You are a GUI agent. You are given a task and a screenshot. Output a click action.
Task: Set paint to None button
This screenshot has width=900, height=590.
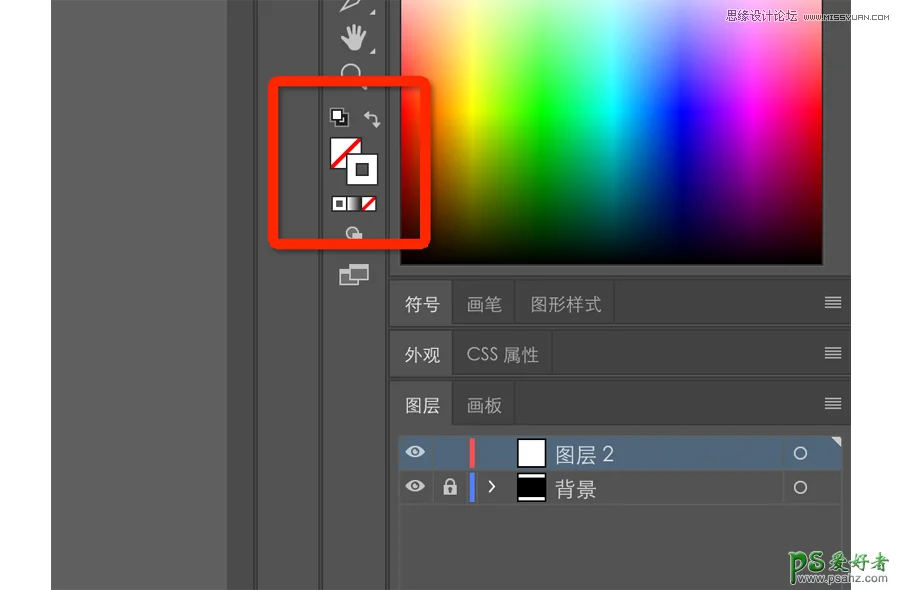click(369, 204)
